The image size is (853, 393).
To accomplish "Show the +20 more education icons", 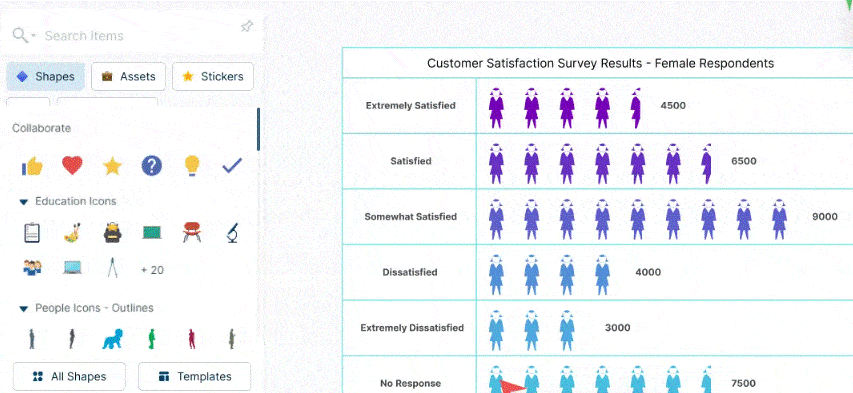I will [x=152, y=270].
